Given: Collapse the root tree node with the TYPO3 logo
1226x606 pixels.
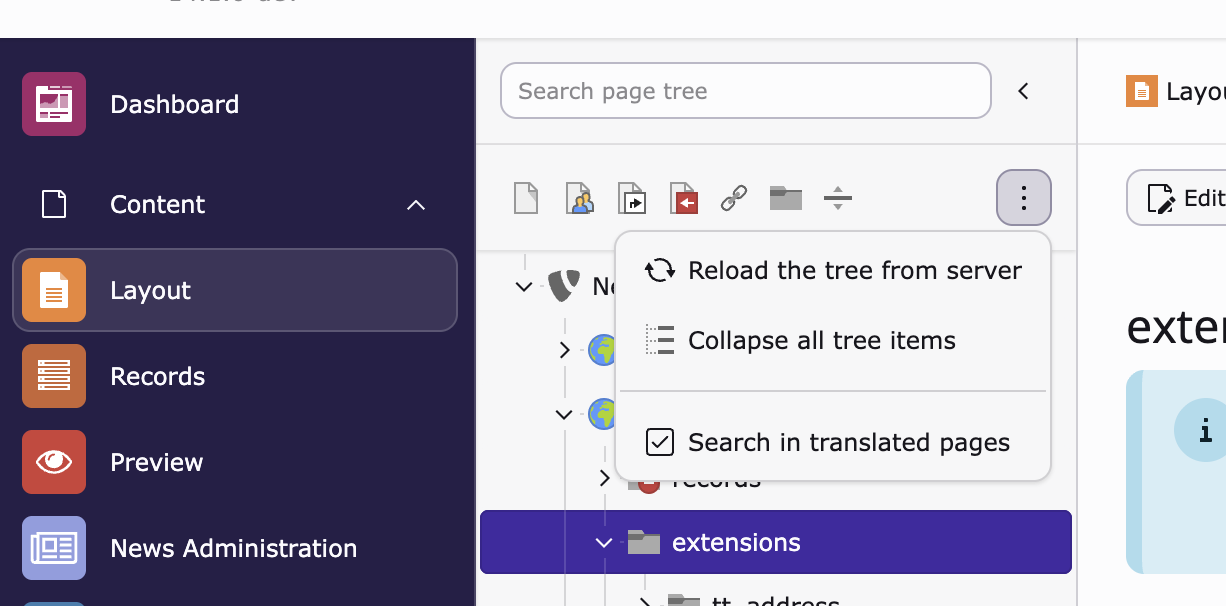Looking at the screenshot, I should 523,287.
